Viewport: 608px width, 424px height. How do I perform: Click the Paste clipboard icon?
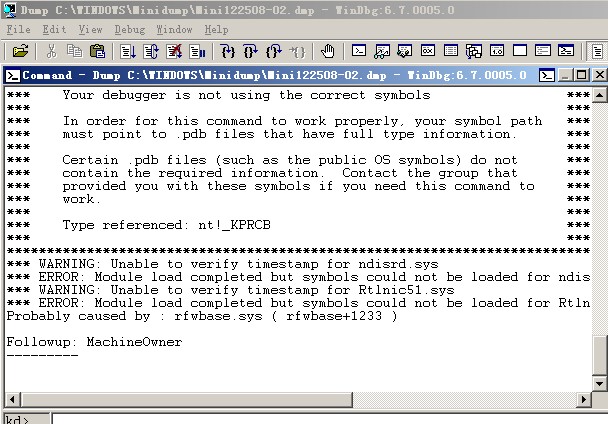click(x=97, y=51)
